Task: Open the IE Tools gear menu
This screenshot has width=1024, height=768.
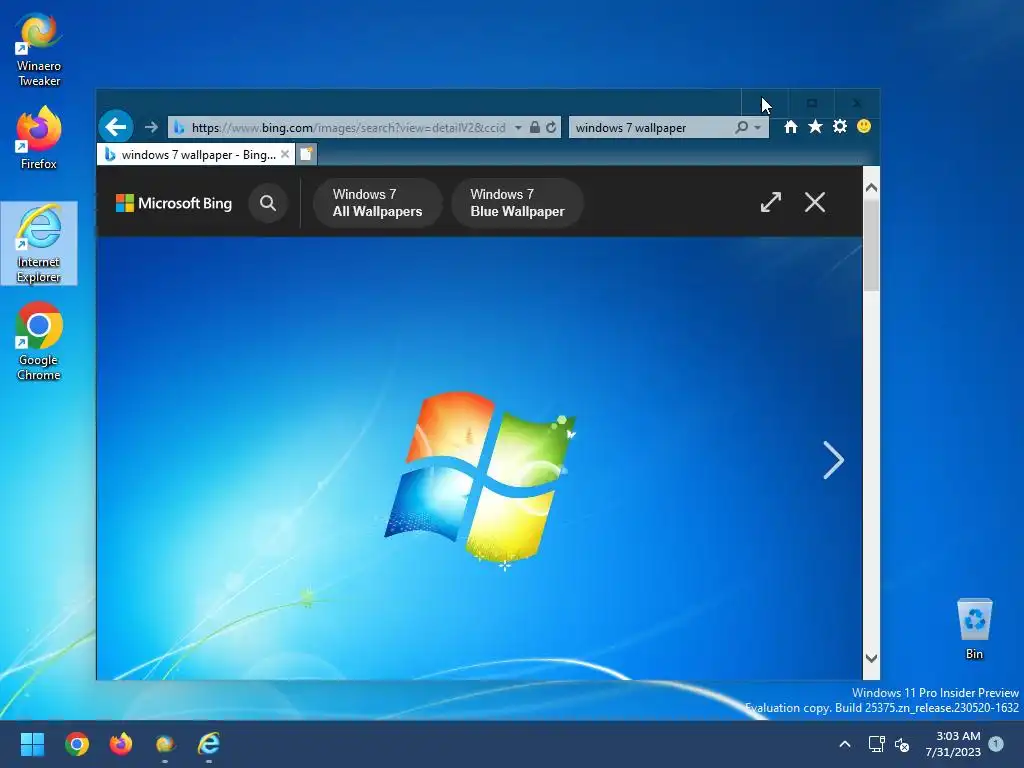Action: pyautogui.click(x=840, y=127)
